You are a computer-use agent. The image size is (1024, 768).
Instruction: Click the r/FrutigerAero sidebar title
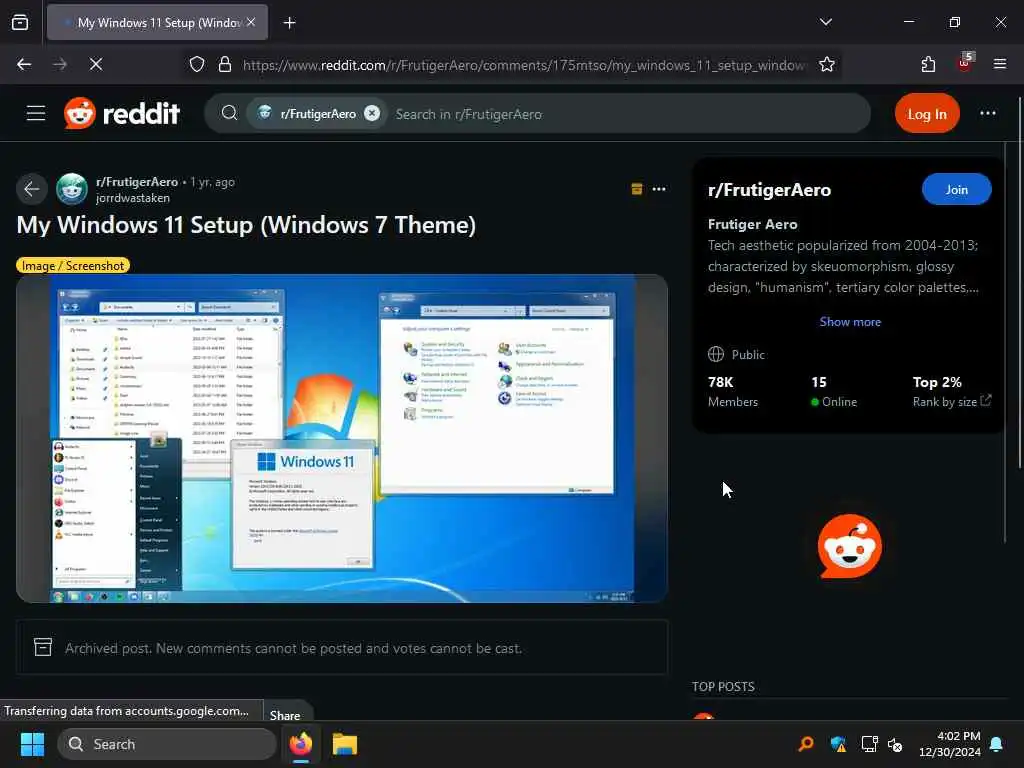pos(769,190)
